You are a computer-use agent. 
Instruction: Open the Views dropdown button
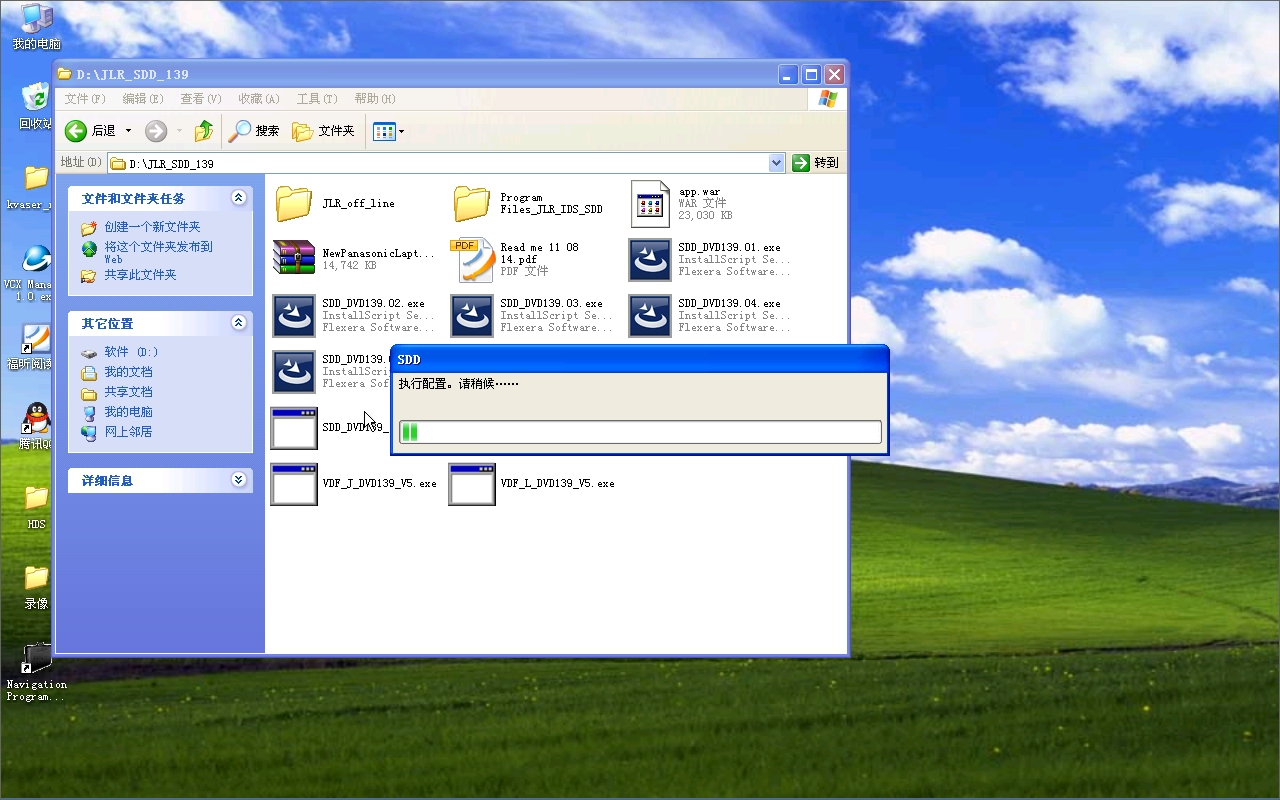point(388,131)
